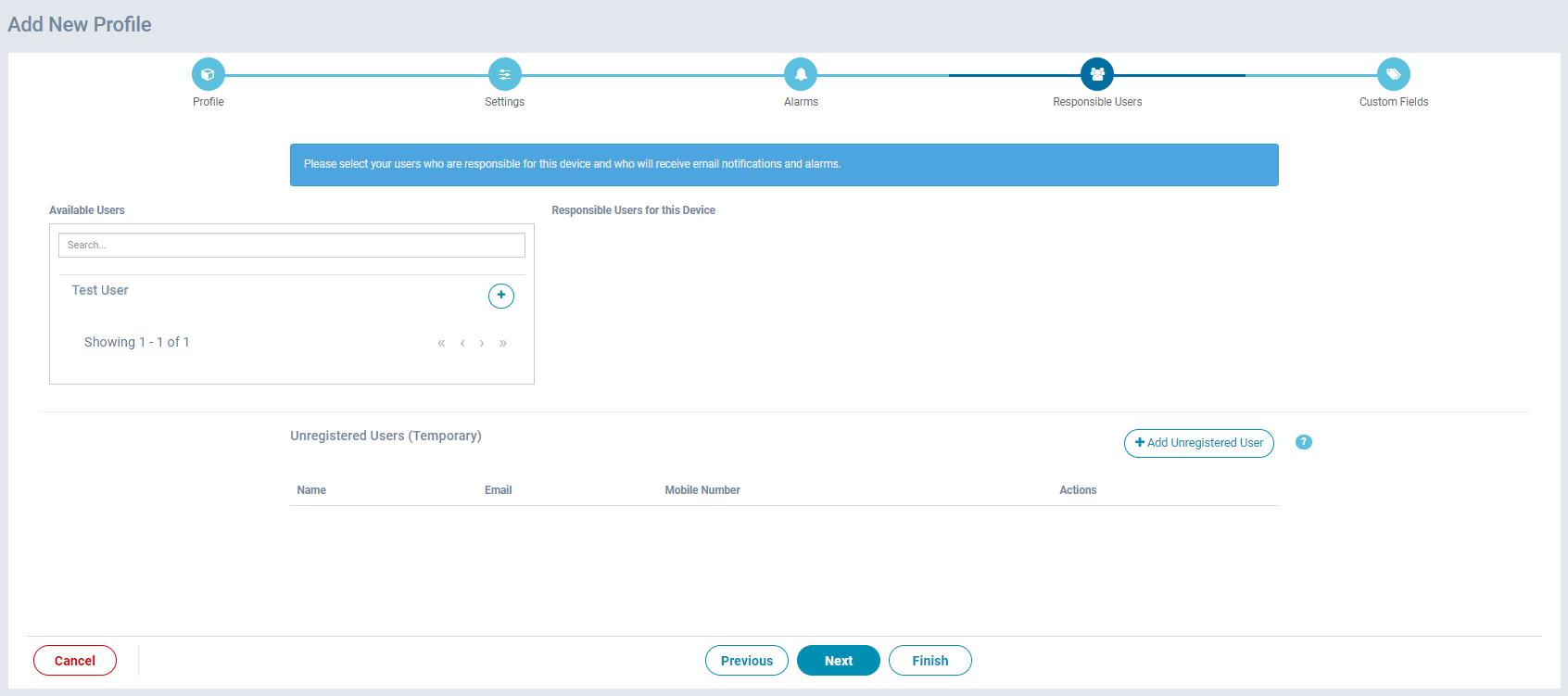Open unregistered users help question icon

click(x=1304, y=442)
